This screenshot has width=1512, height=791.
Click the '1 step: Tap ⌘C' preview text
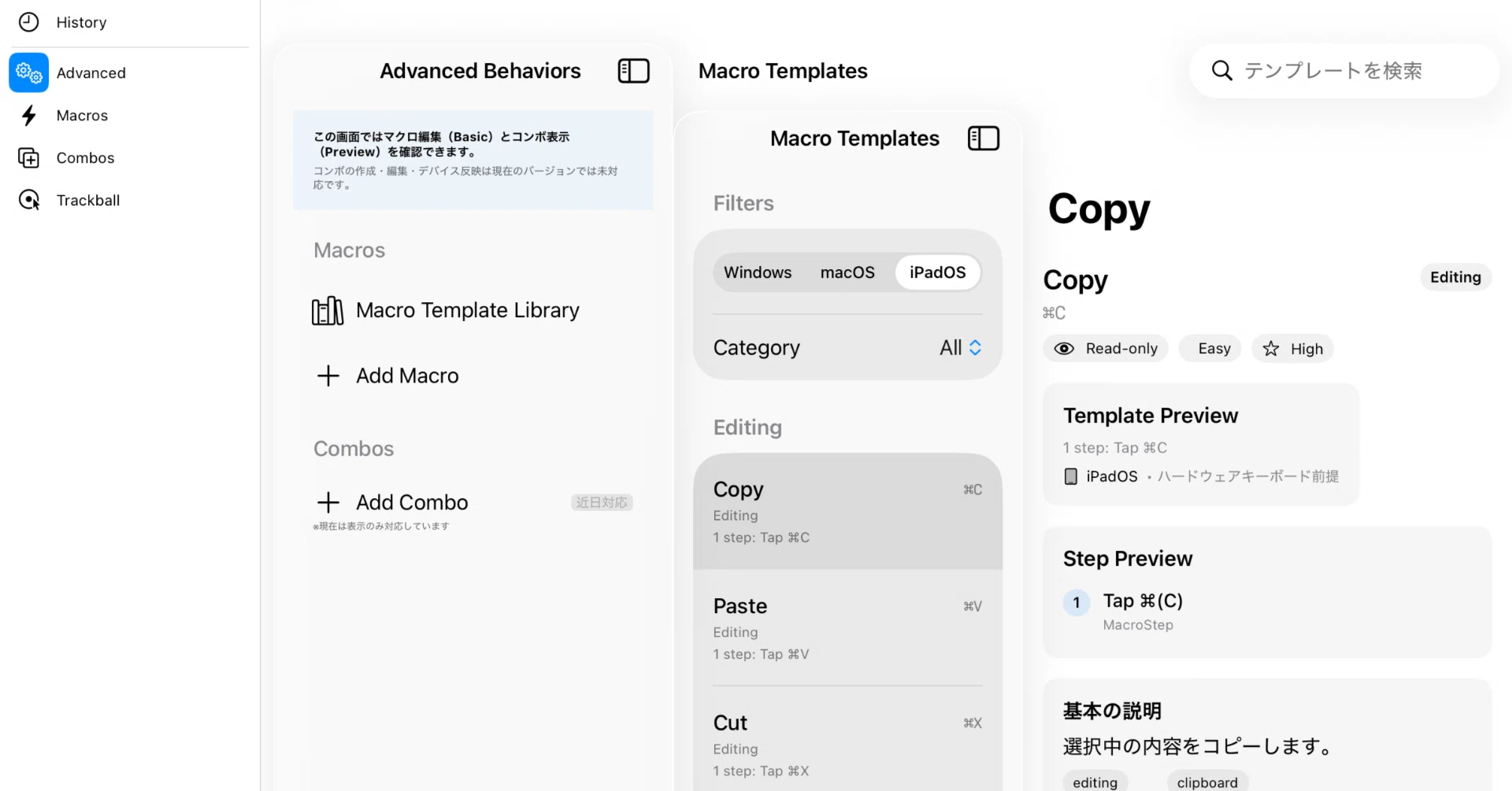pyautogui.click(x=1115, y=448)
